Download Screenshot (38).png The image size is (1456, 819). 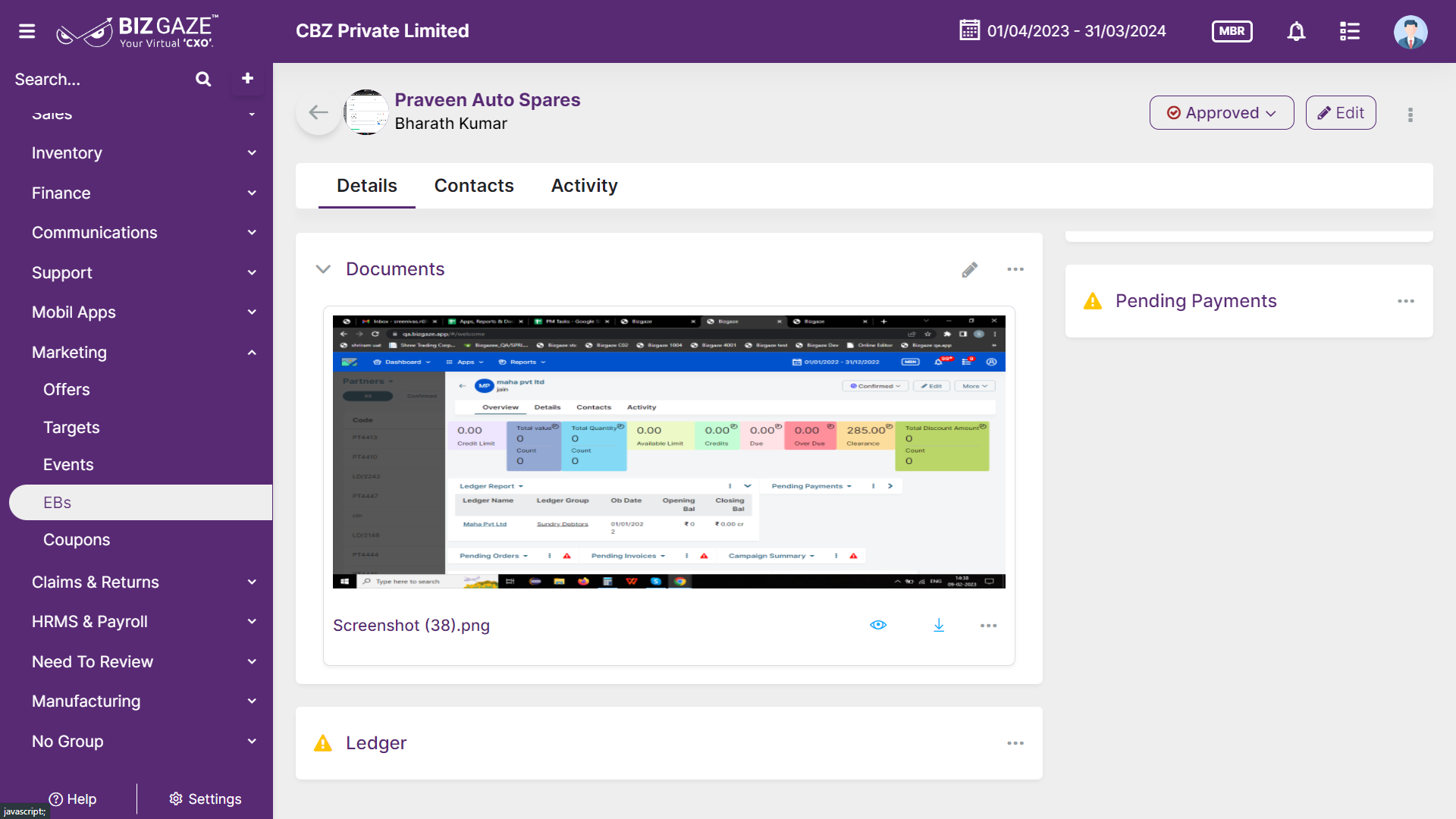pyautogui.click(x=939, y=625)
